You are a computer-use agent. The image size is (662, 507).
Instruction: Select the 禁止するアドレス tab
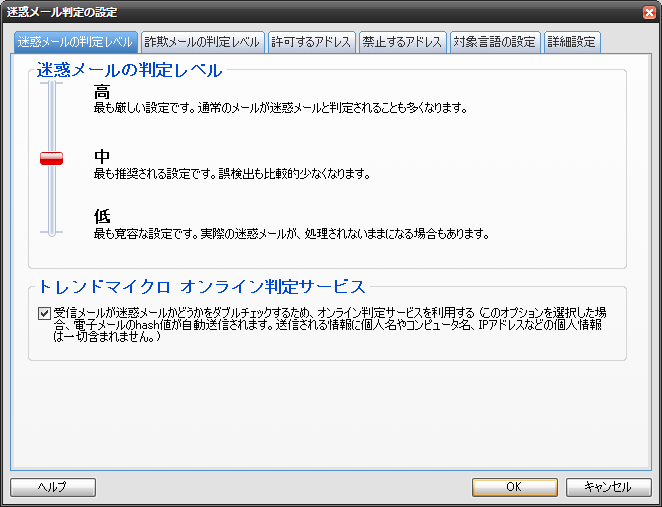pyautogui.click(x=403, y=42)
